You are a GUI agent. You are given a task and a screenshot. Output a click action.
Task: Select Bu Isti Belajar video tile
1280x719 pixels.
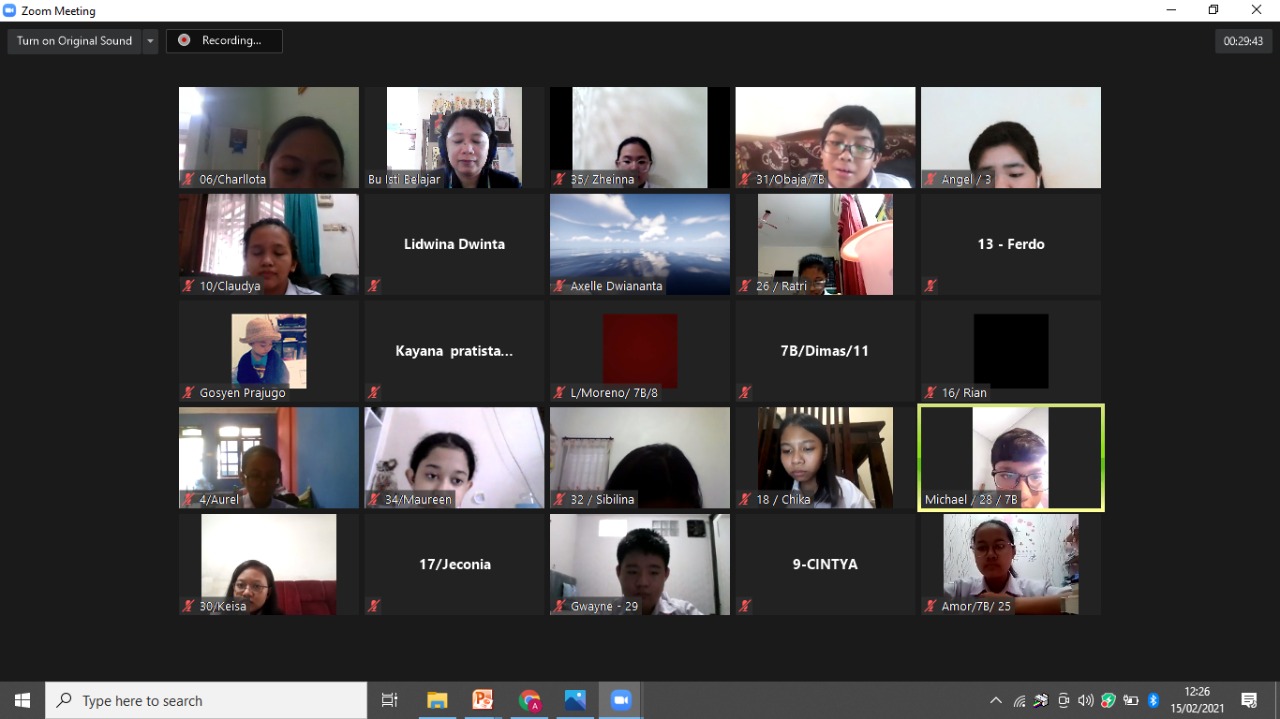454,137
